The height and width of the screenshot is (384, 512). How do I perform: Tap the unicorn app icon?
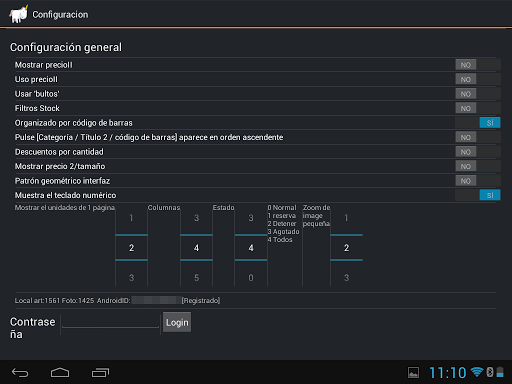coord(19,14)
